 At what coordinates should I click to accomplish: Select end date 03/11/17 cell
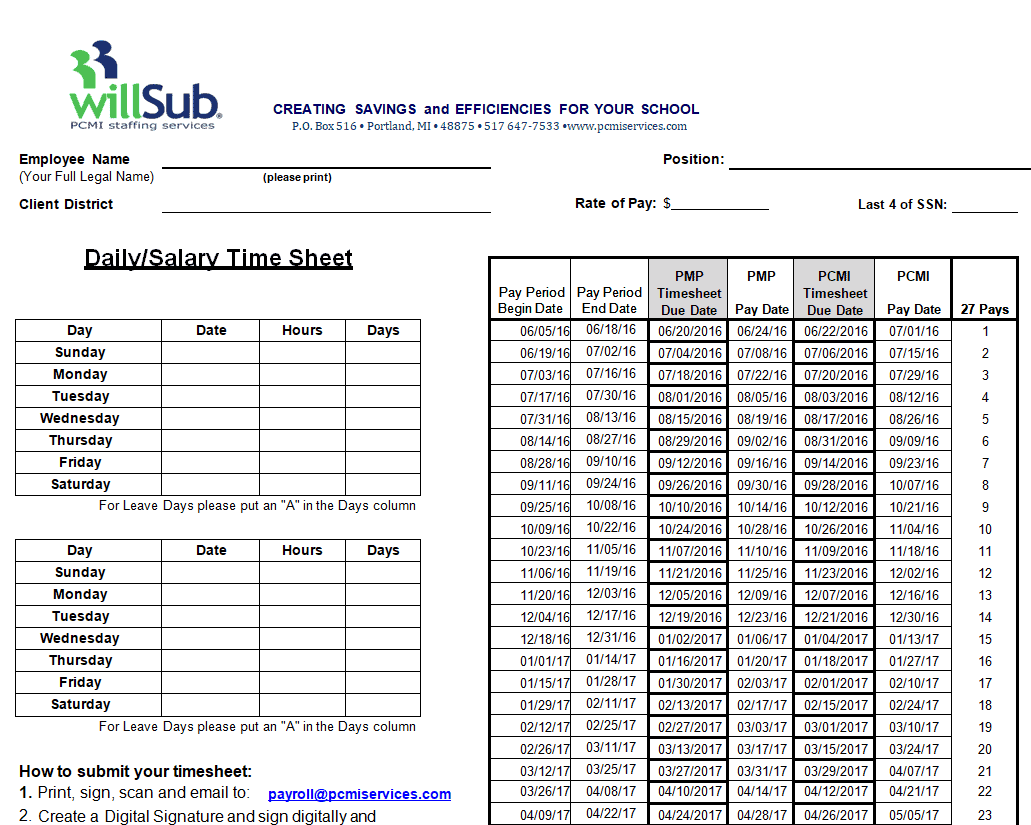pos(610,748)
